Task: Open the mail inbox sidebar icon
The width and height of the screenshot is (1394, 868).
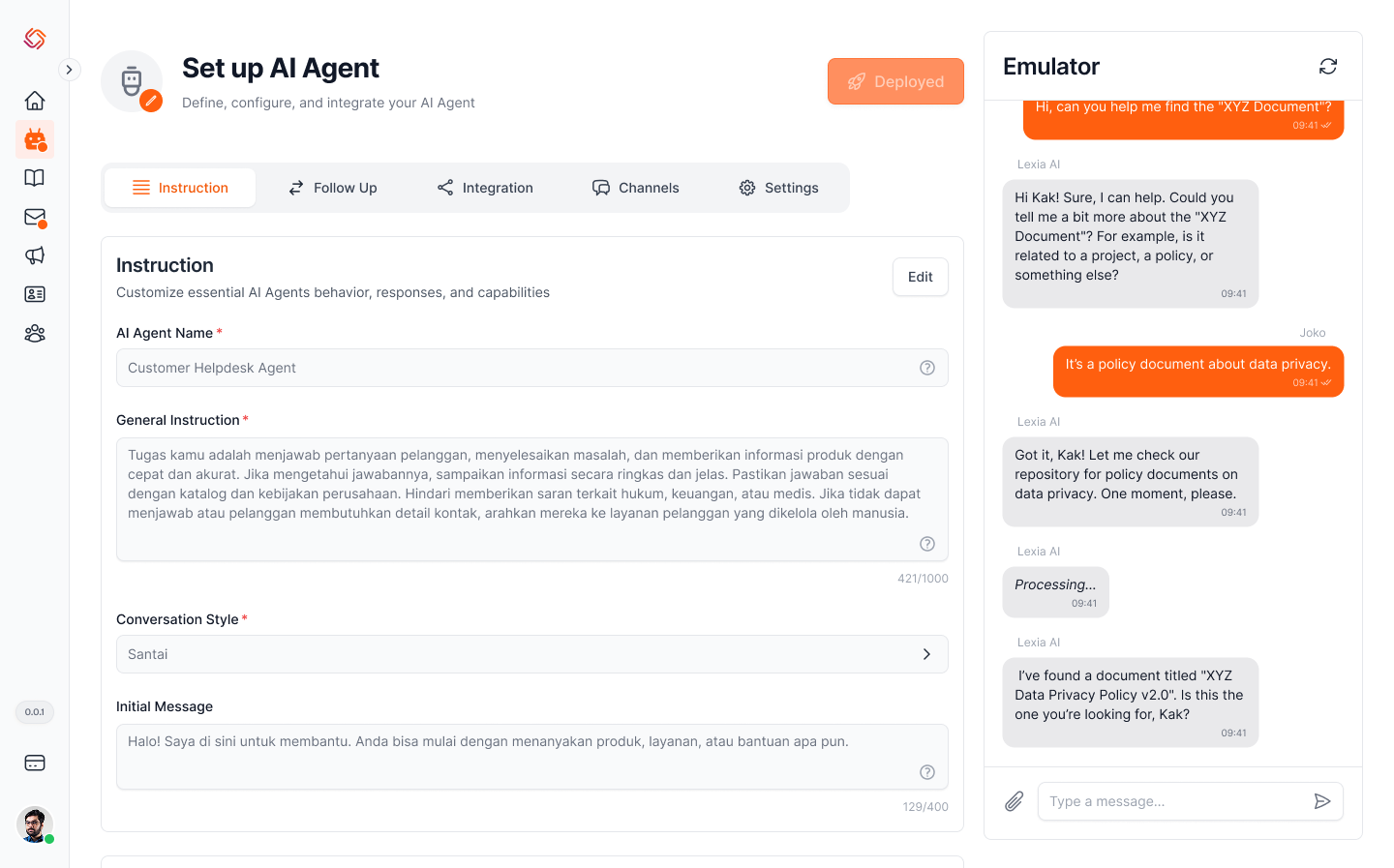Action: point(35,218)
